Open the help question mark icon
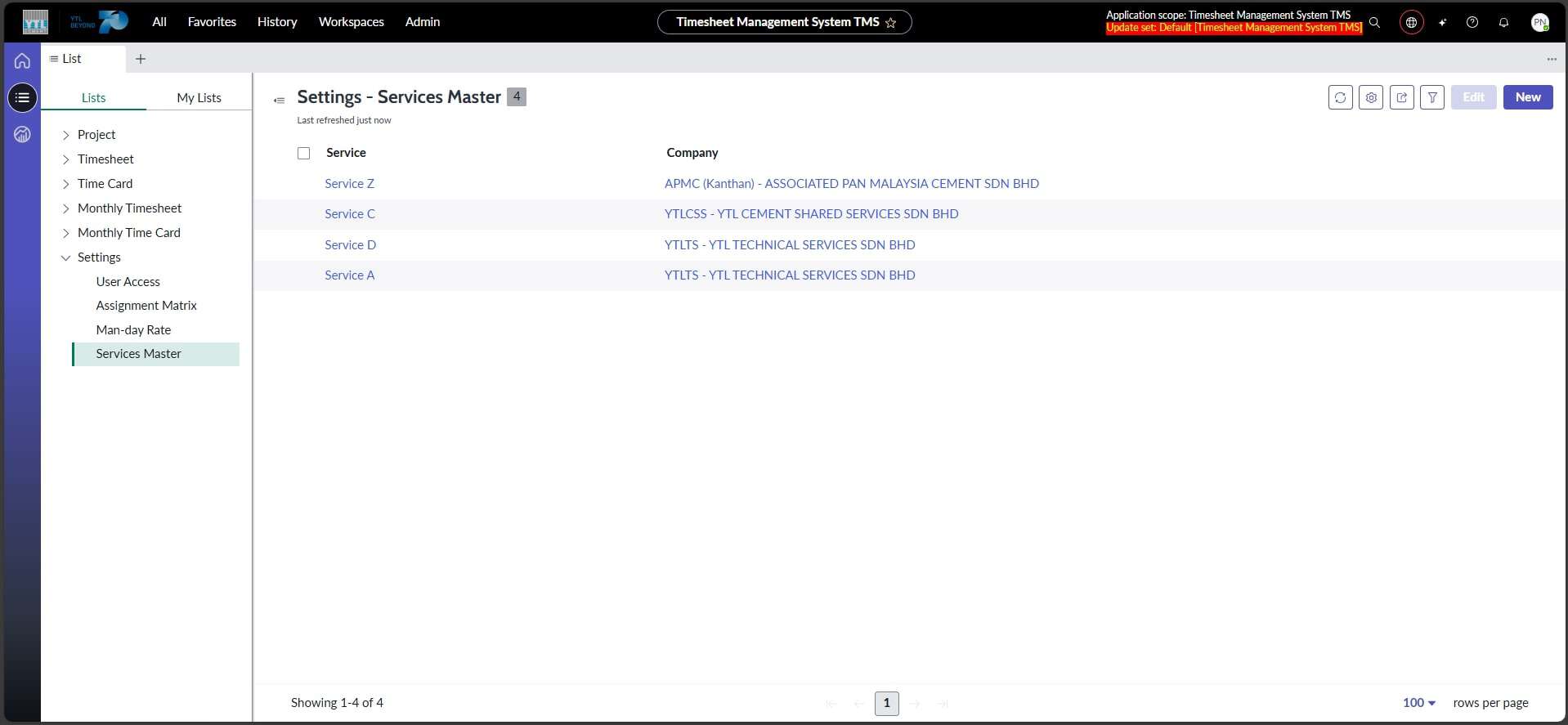Screen dimensions: 1568x725 point(1472,22)
